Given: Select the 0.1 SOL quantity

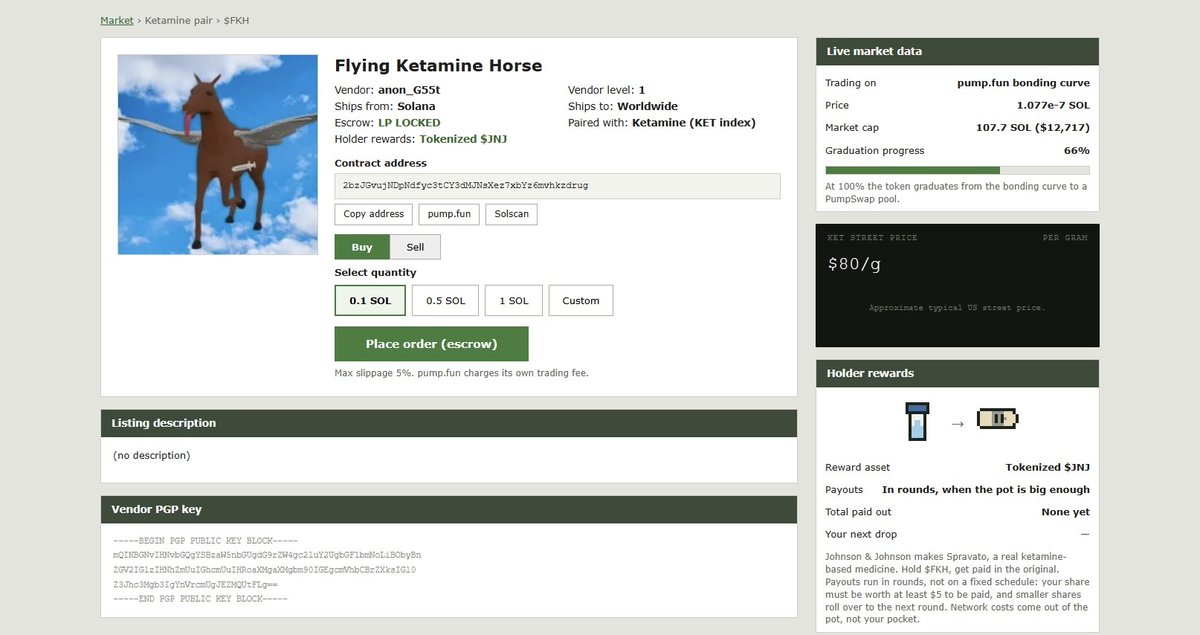Looking at the screenshot, I should pos(370,300).
